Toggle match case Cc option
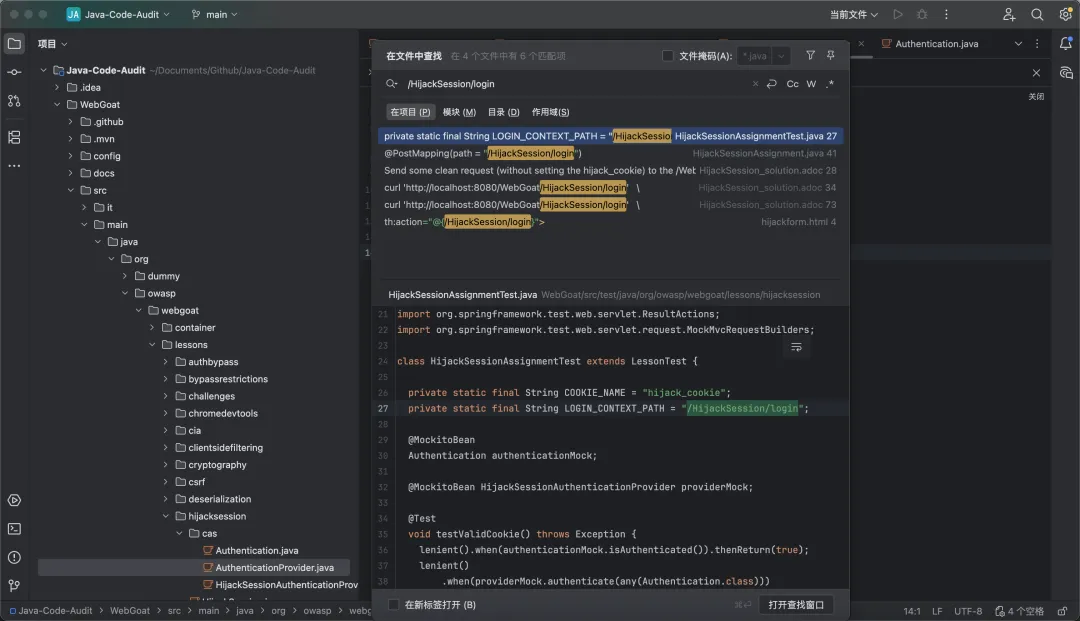Viewport: 1080px width, 621px height. (792, 84)
